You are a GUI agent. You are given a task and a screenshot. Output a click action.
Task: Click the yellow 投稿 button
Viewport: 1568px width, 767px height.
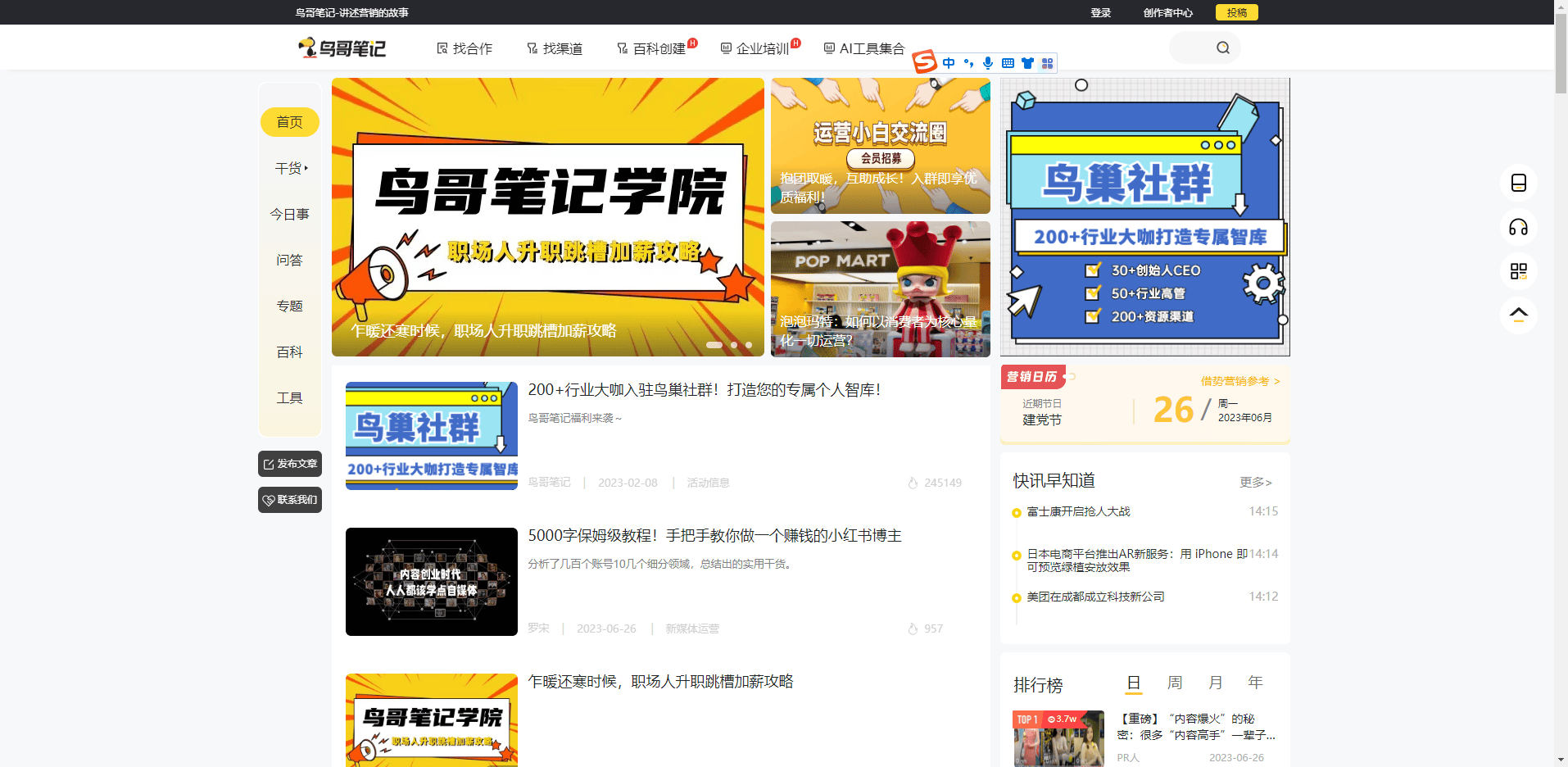click(1236, 12)
